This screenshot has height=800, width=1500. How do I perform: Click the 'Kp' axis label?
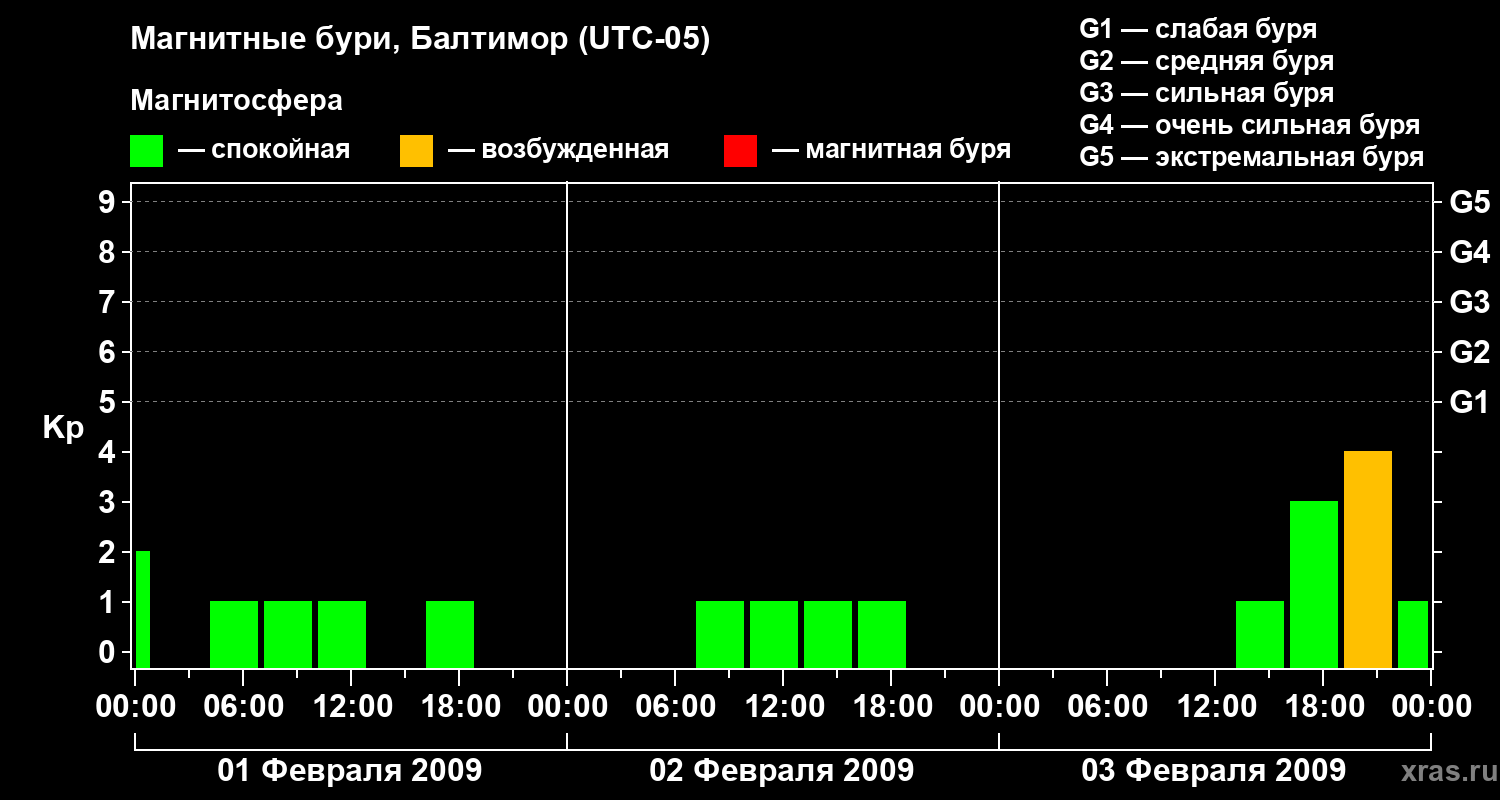(63, 428)
